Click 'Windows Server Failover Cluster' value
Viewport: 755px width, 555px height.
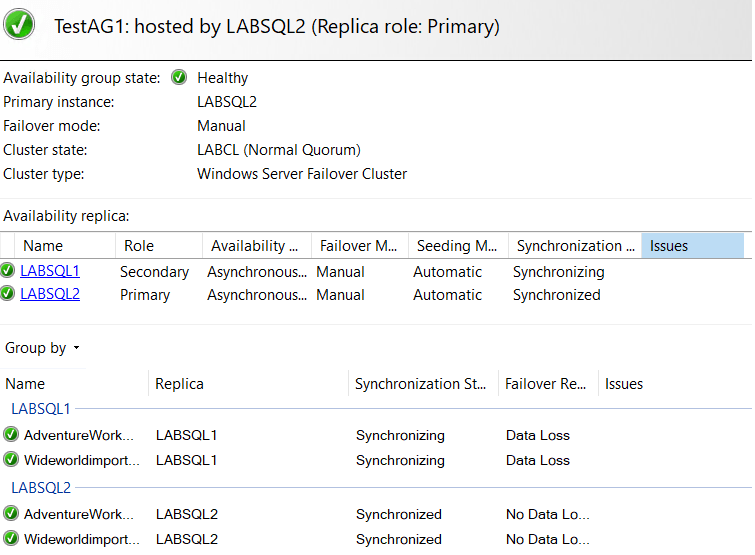302,174
